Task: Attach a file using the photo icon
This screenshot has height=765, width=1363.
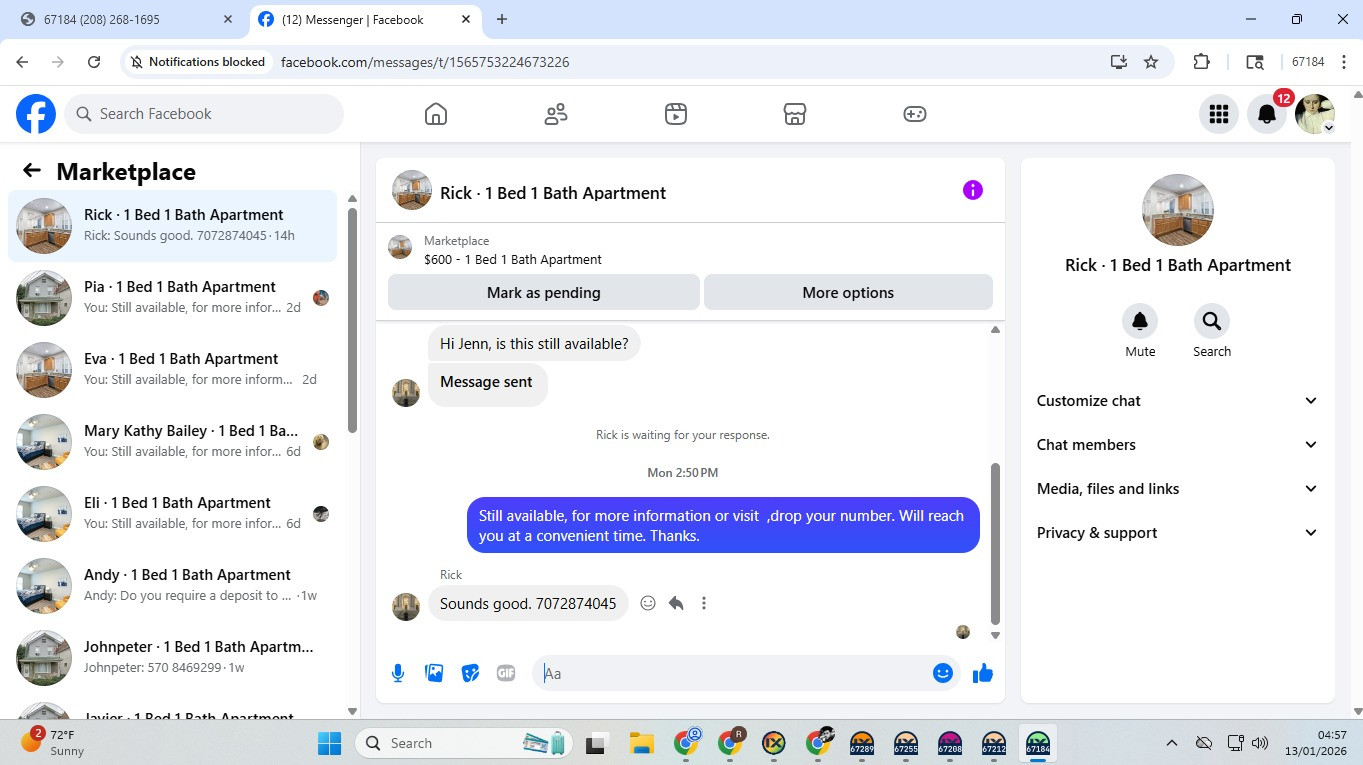Action: pyautogui.click(x=434, y=673)
